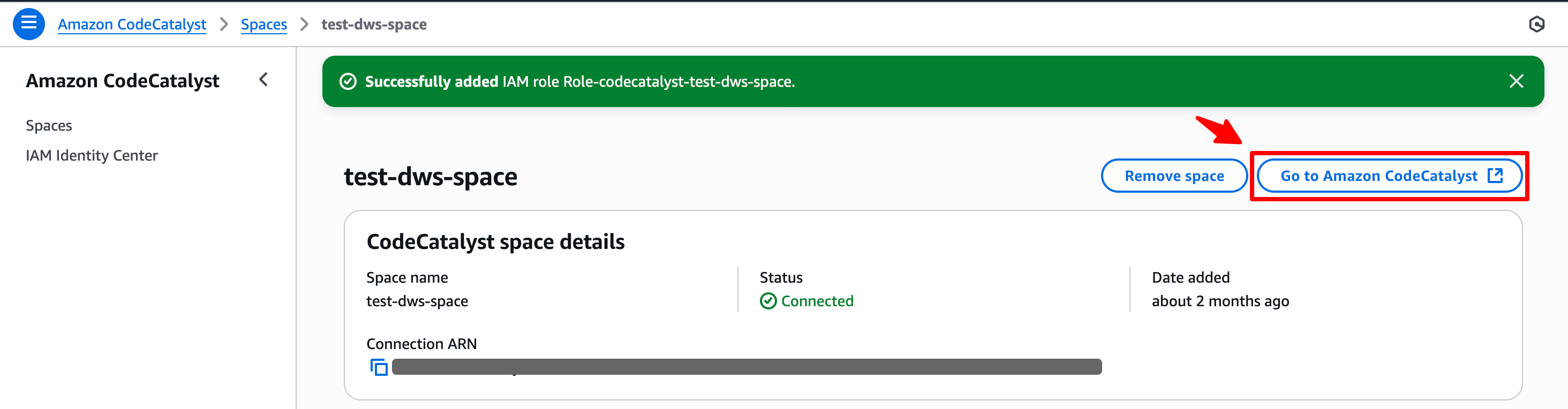Collapse the Amazon CodeCatalyst side panel
The image size is (1568, 409).
tap(263, 80)
